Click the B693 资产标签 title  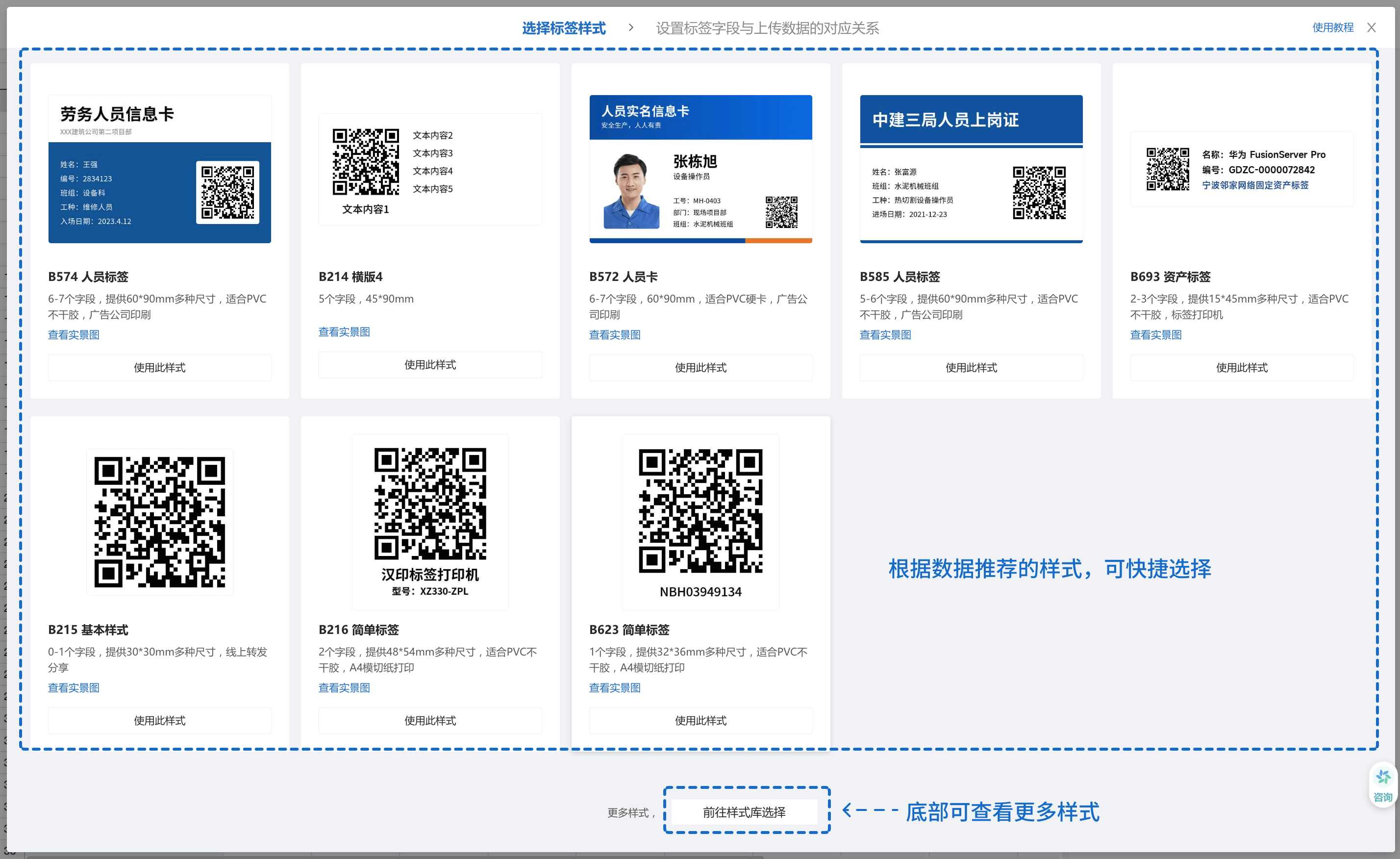[x=1170, y=277]
